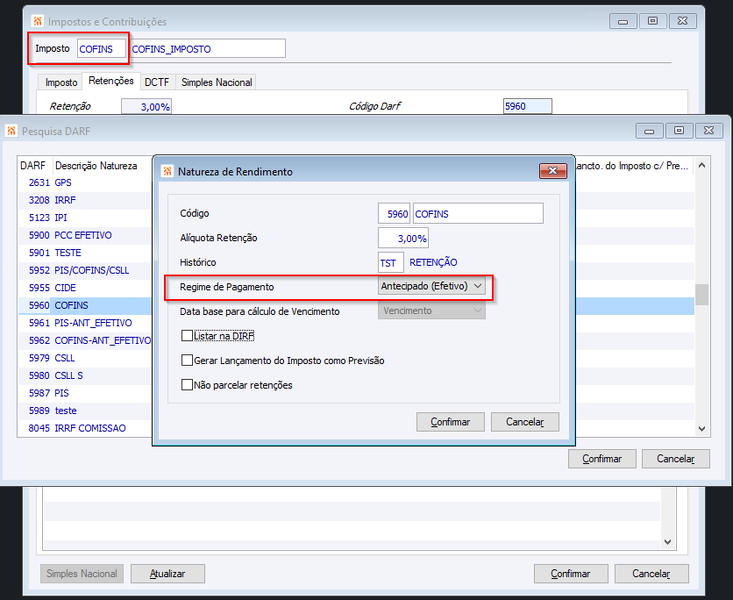This screenshot has width=733, height=600.
Task: Cancel the Natureza de Rendimento dialog
Action: 525,422
